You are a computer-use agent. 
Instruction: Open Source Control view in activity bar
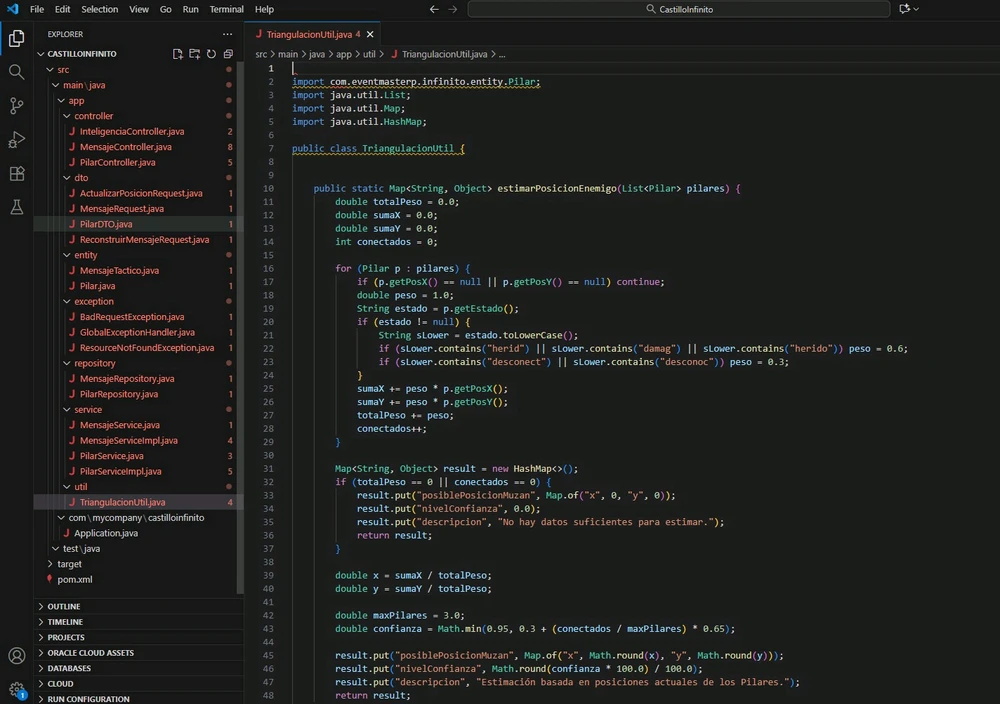coord(16,106)
